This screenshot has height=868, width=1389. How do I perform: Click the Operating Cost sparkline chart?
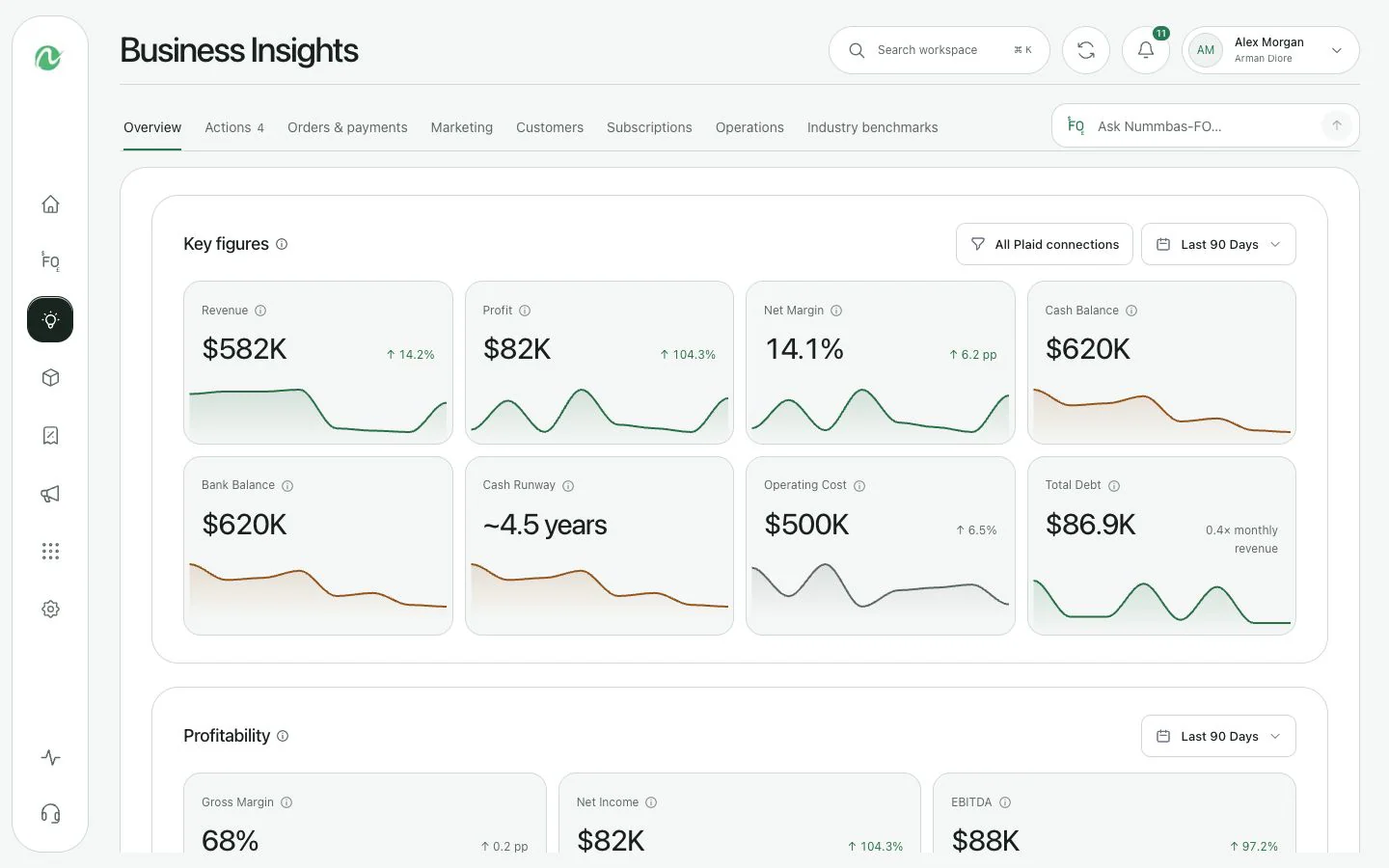[881, 586]
